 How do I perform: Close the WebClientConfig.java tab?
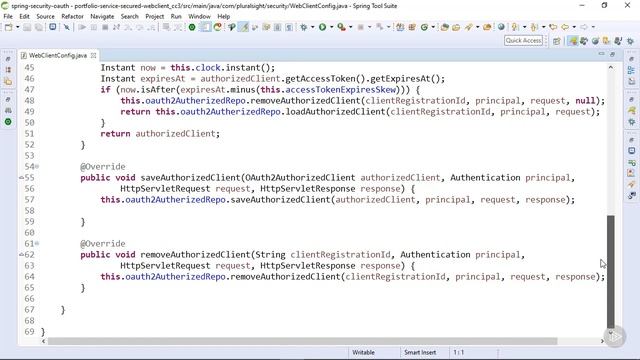coord(93,55)
